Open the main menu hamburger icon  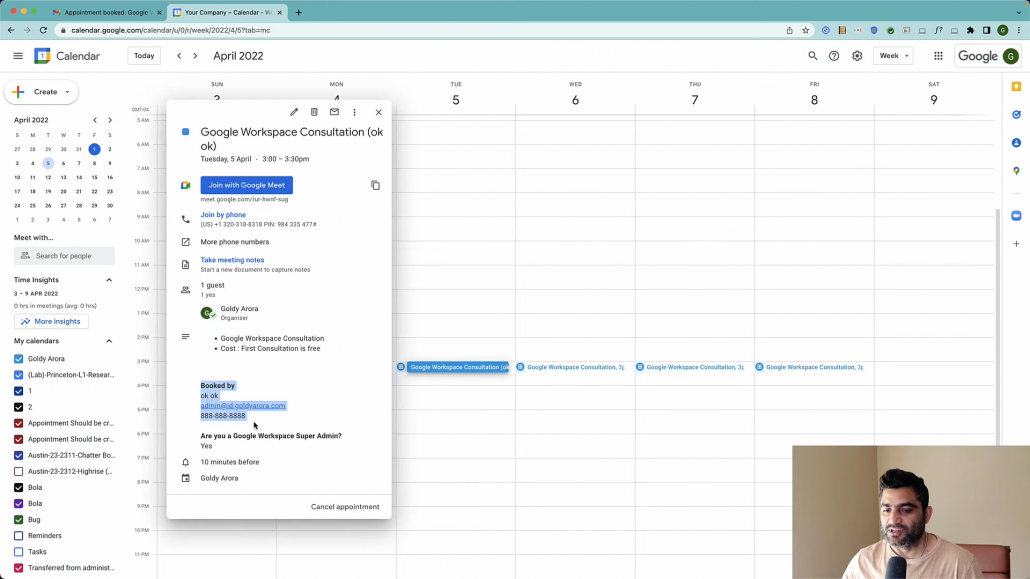(18, 56)
